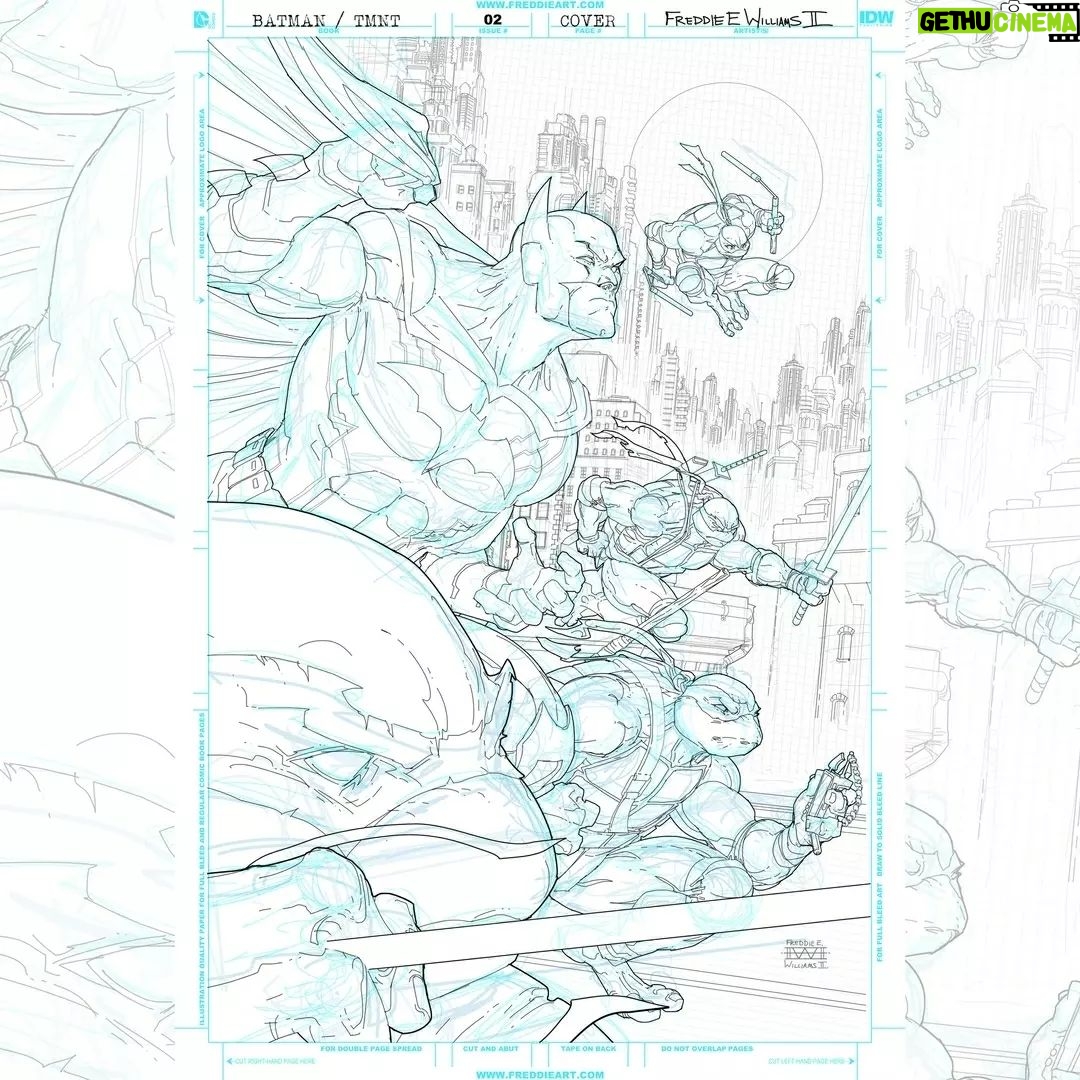The height and width of the screenshot is (1080, 1080).
Task: Click the "TAPE ON BACK" text
Action: pos(588,1048)
